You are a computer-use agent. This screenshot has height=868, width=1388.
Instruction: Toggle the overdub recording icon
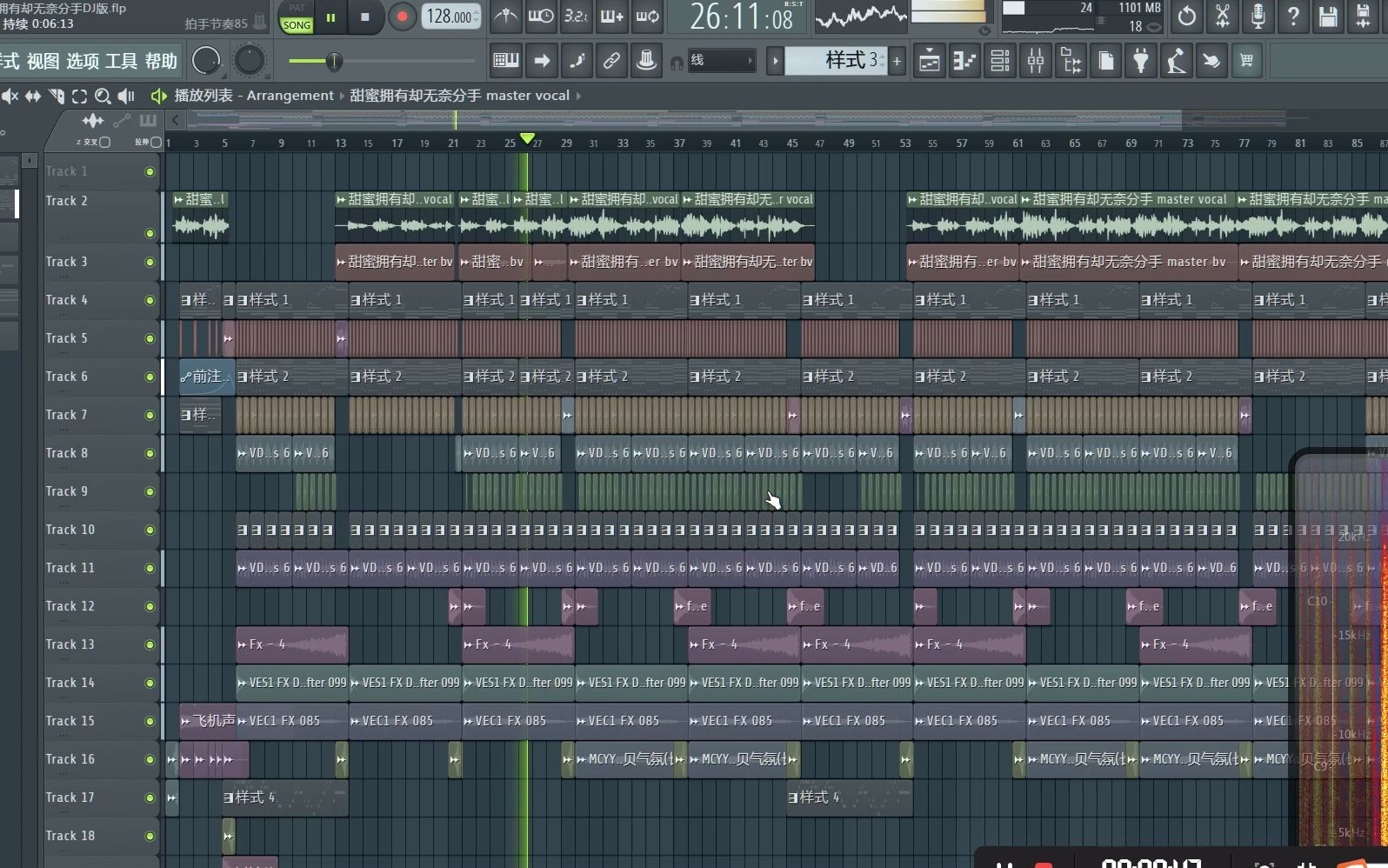coord(611,17)
